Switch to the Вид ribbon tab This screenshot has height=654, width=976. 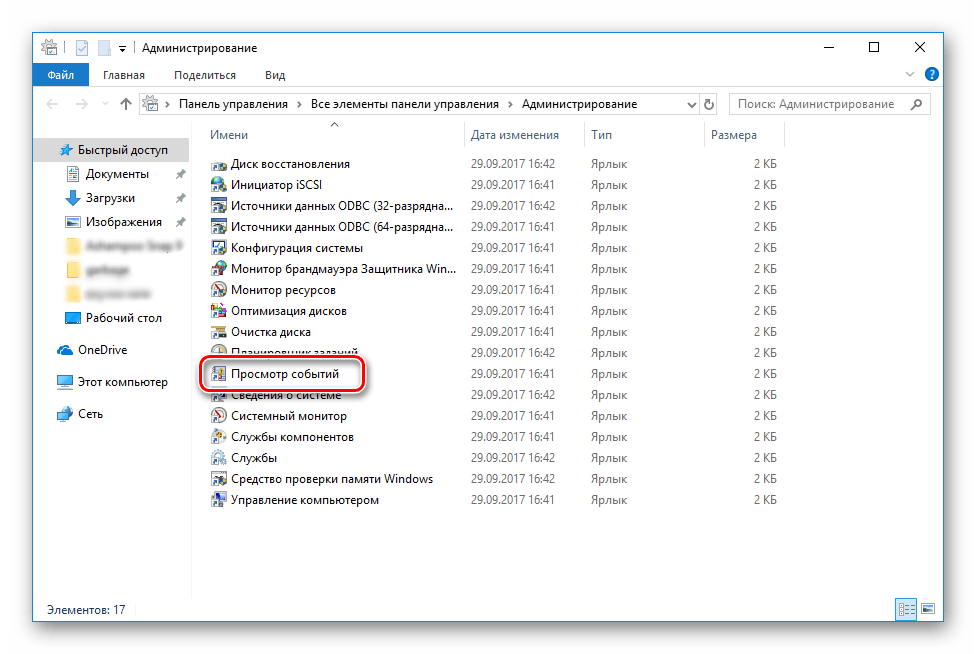(x=275, y=75)
